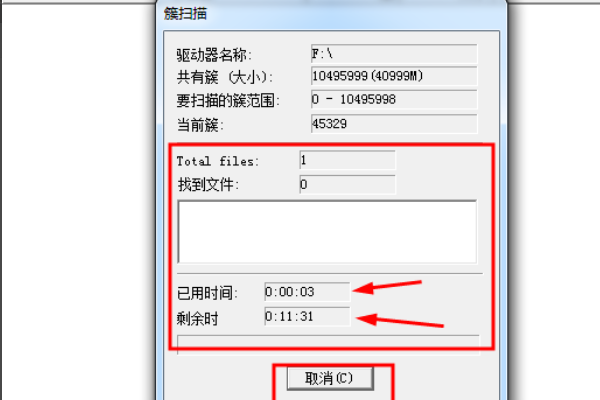Click the 找到文件 label text
Viewport: 600px width, 400px height.
pos(208,185)
